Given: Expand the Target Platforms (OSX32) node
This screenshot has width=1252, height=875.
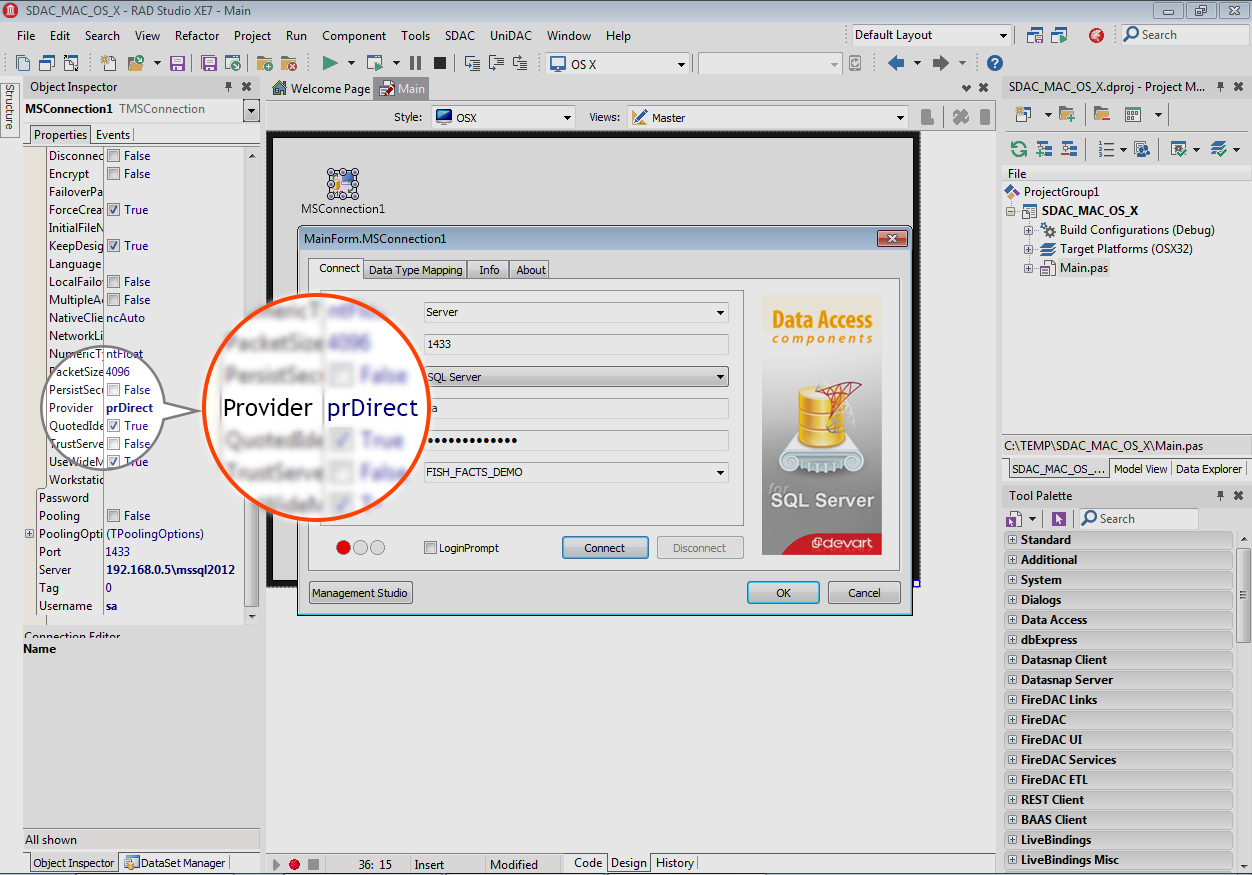Looking at the screenshot, I should 1028,249.
